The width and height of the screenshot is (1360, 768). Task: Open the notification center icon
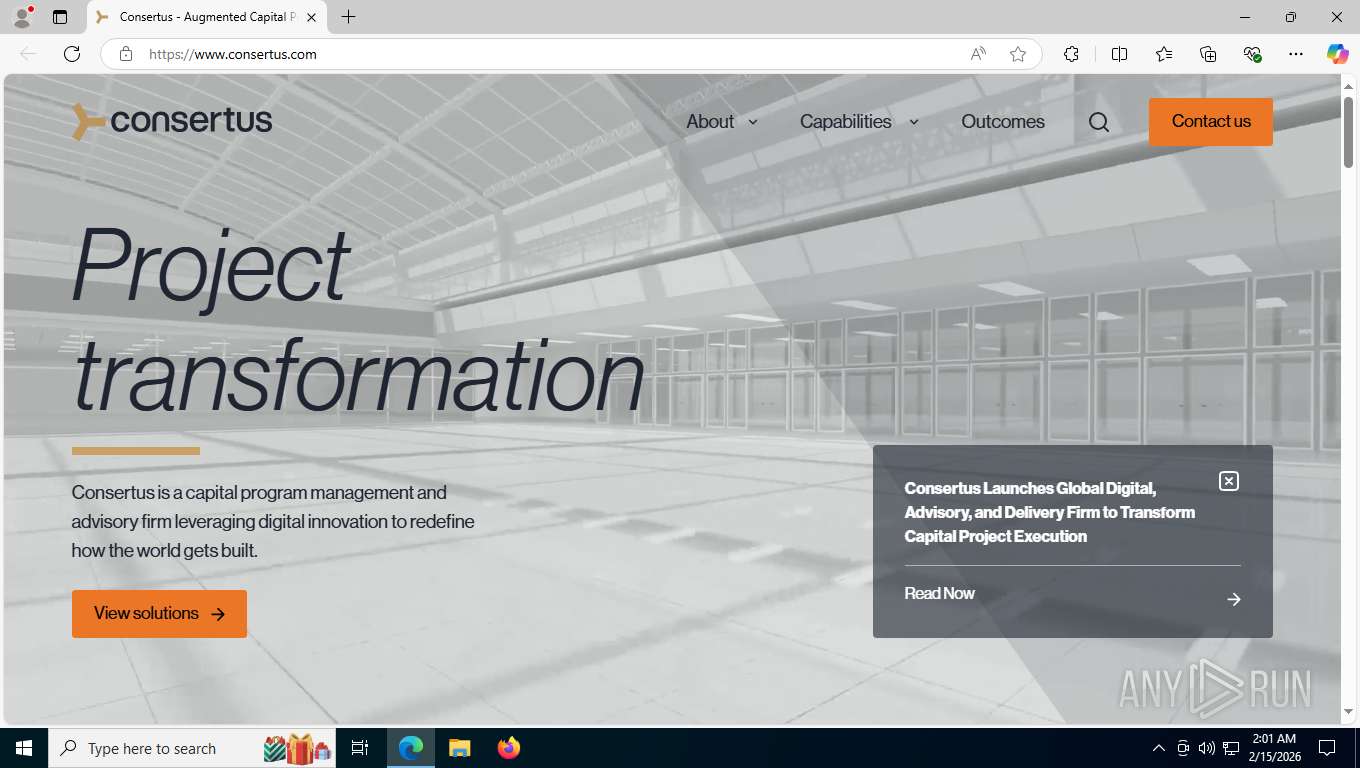point(1327,748)
